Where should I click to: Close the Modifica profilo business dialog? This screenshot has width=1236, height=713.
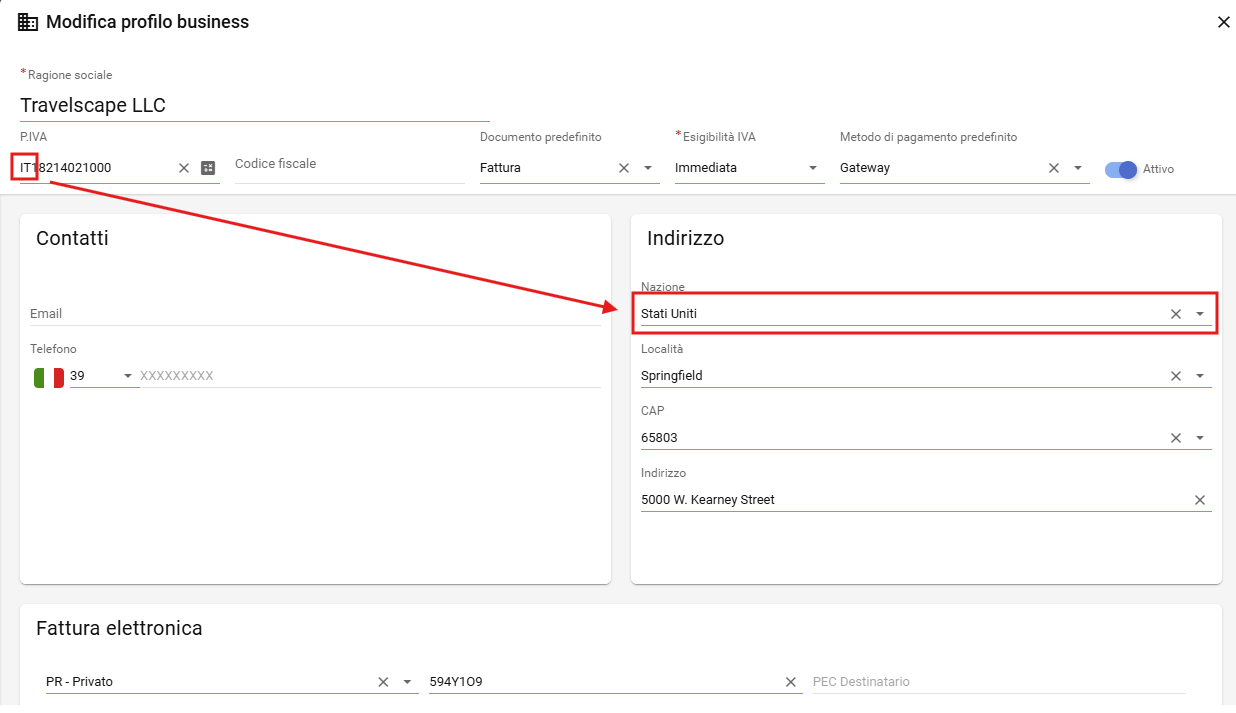click(1223, 22)
